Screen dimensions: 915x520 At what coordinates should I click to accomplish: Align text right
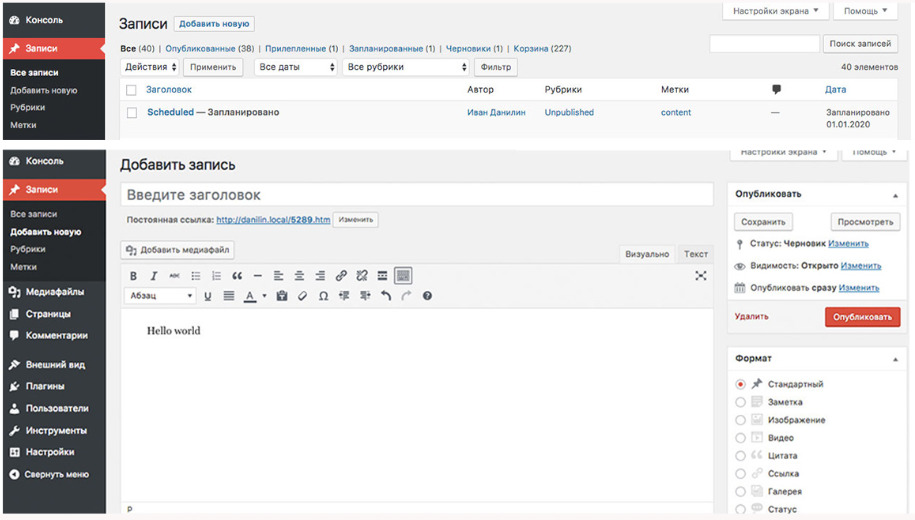pyautogui.click(x=320, y=276)
